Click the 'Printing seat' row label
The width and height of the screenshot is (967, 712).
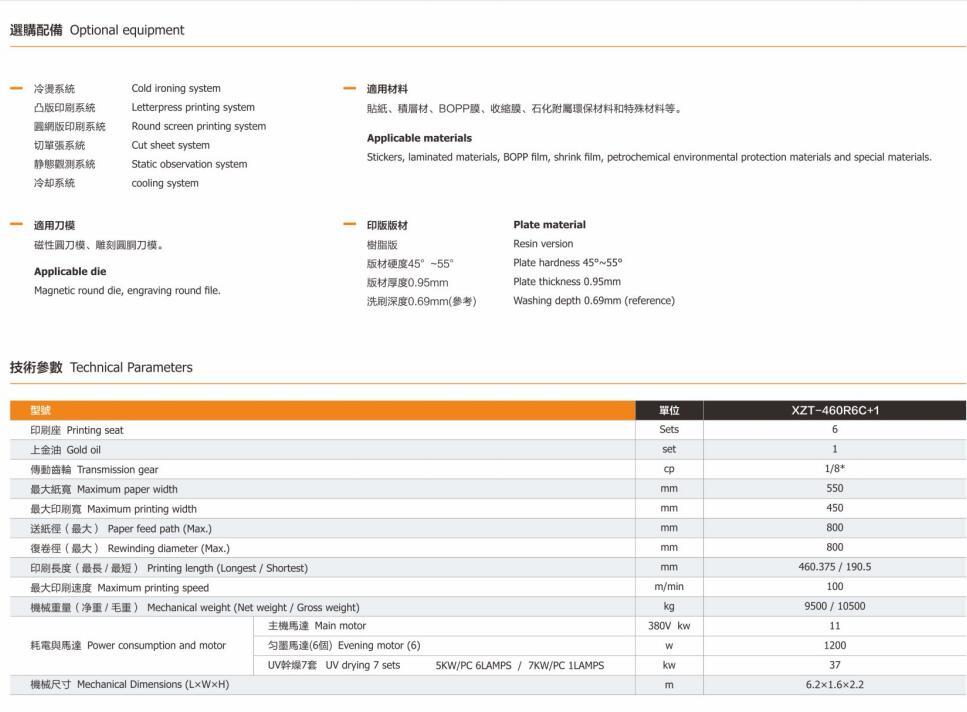tap(95, 430)
